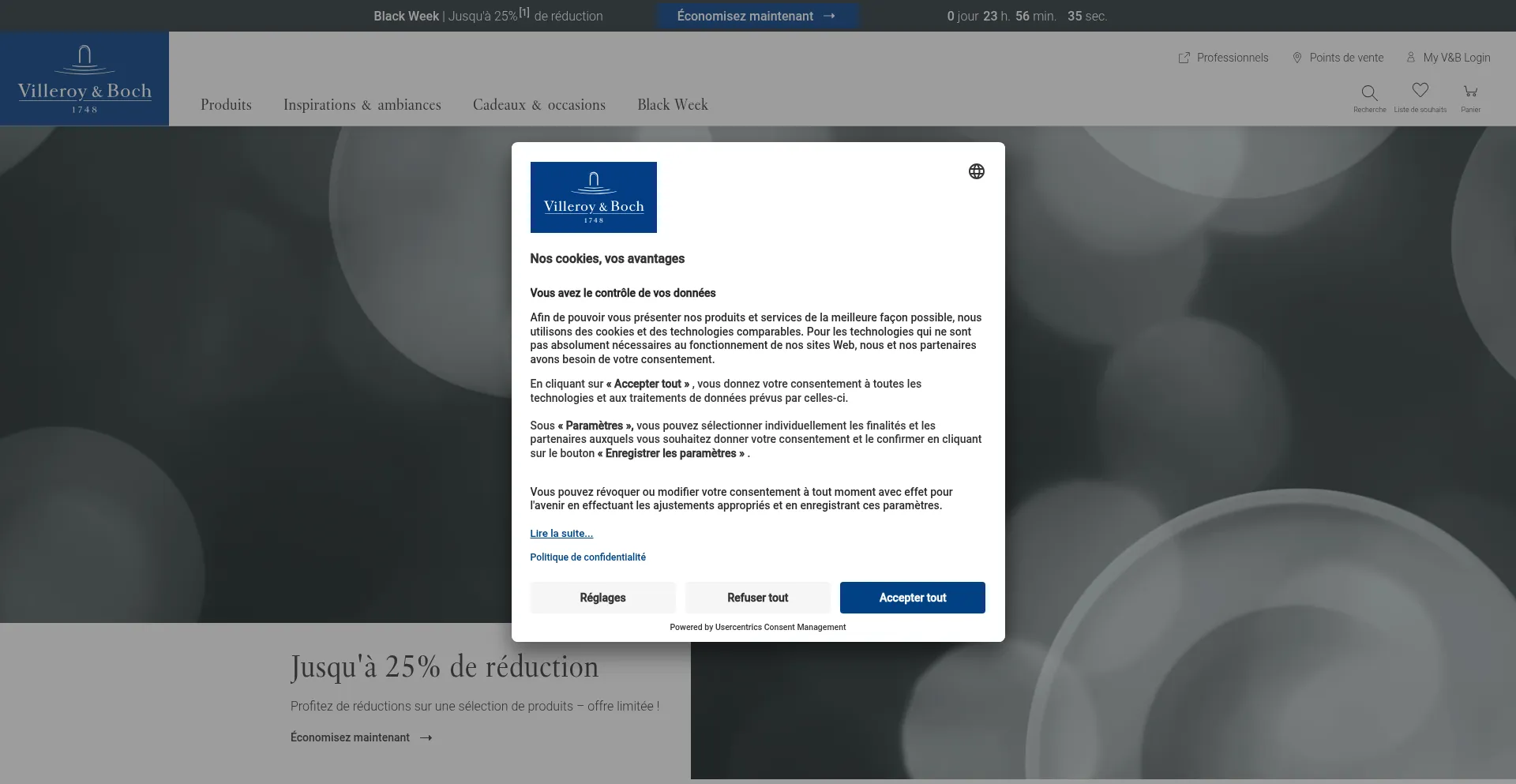
Task: Click the Villeroy & Boch header logo
Action: click(x=84, y=79)
